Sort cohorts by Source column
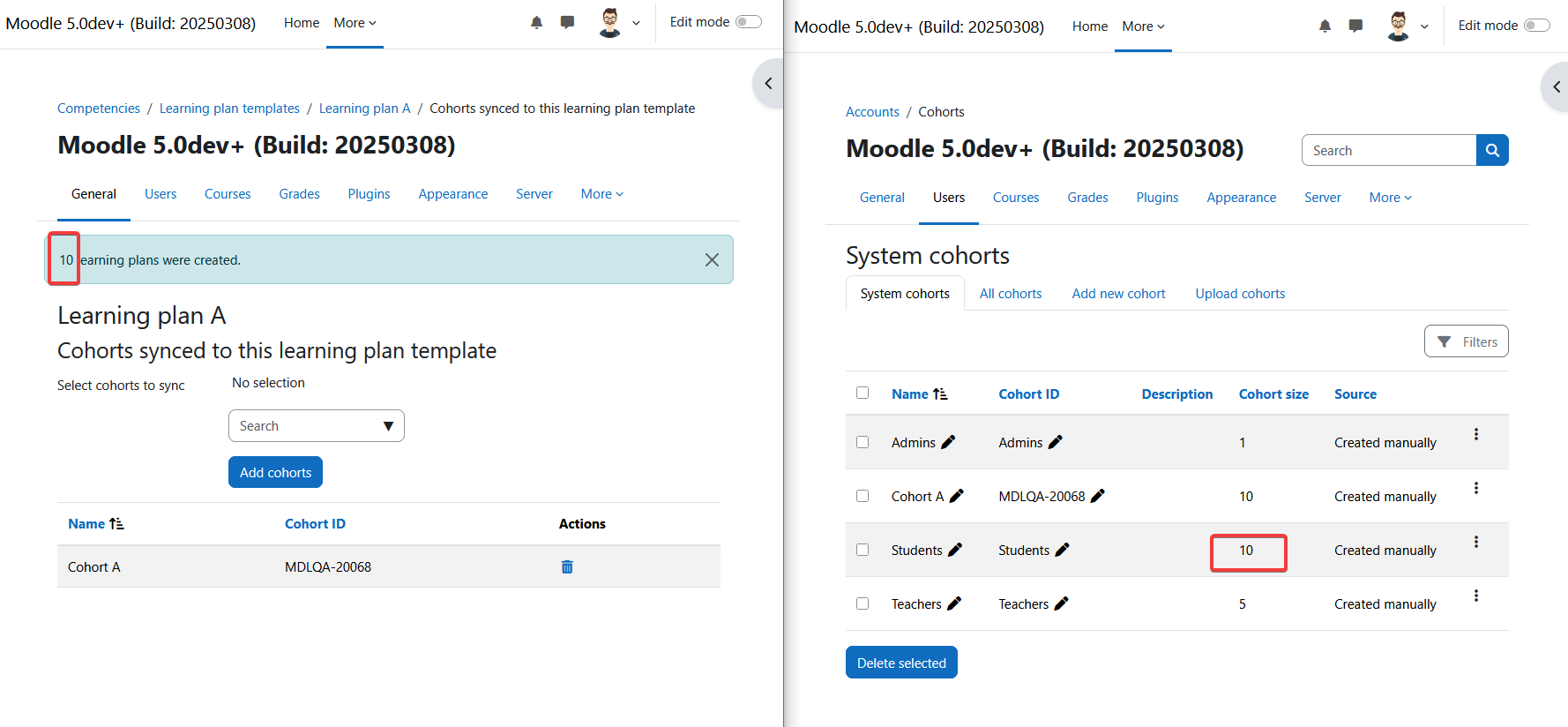 (1355, 394)
